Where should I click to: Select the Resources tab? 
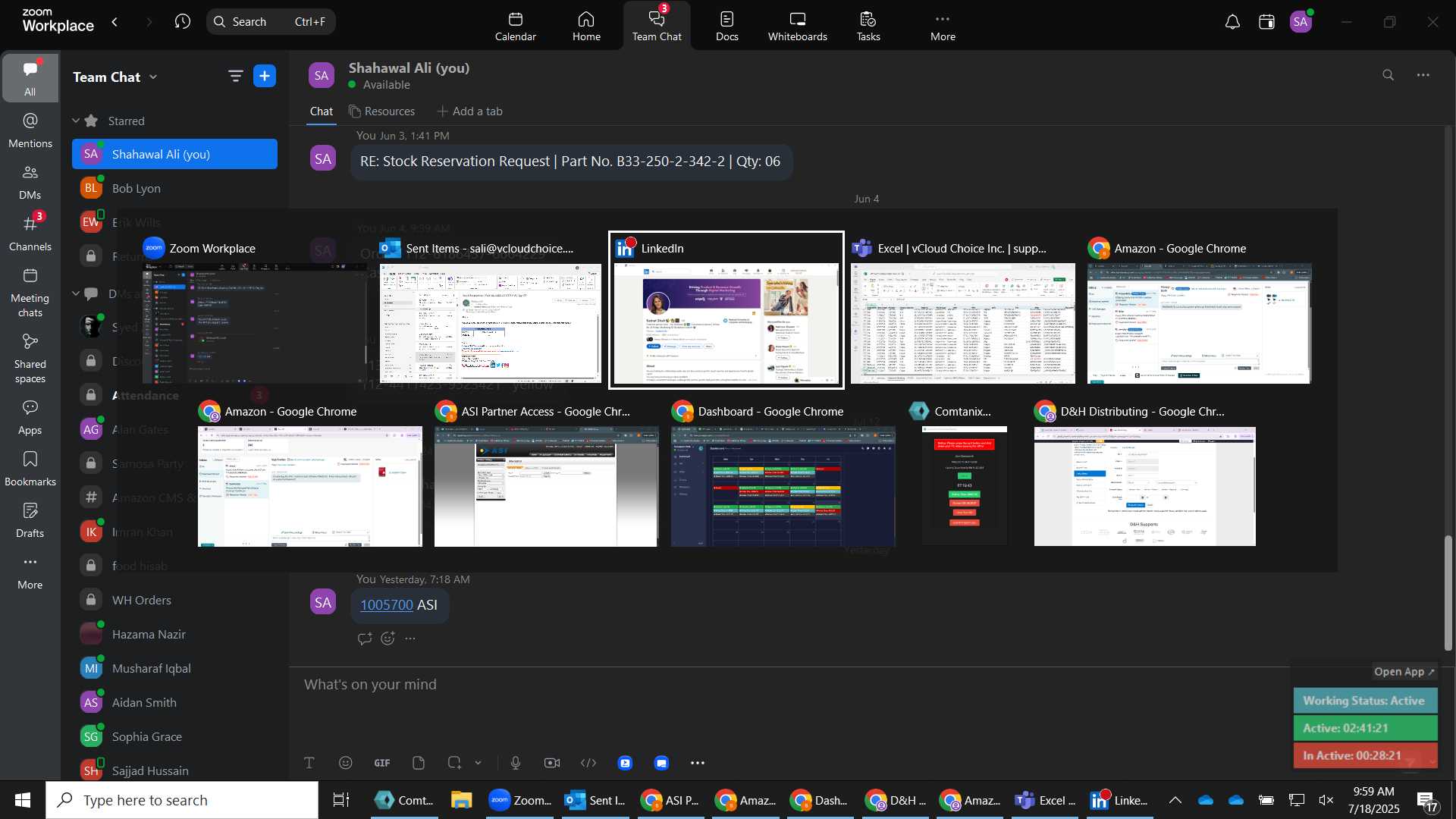381,111
